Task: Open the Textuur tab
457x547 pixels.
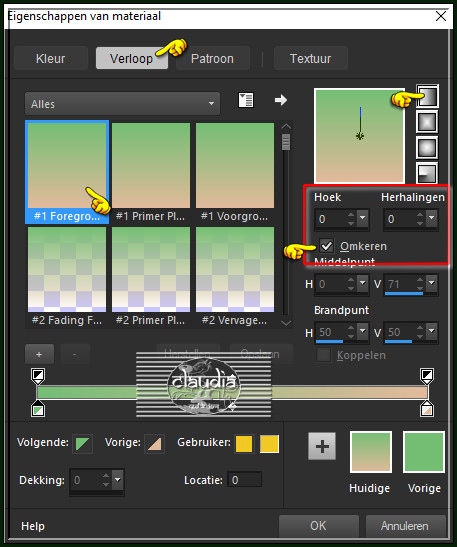Action: click(x=310, y=59)
